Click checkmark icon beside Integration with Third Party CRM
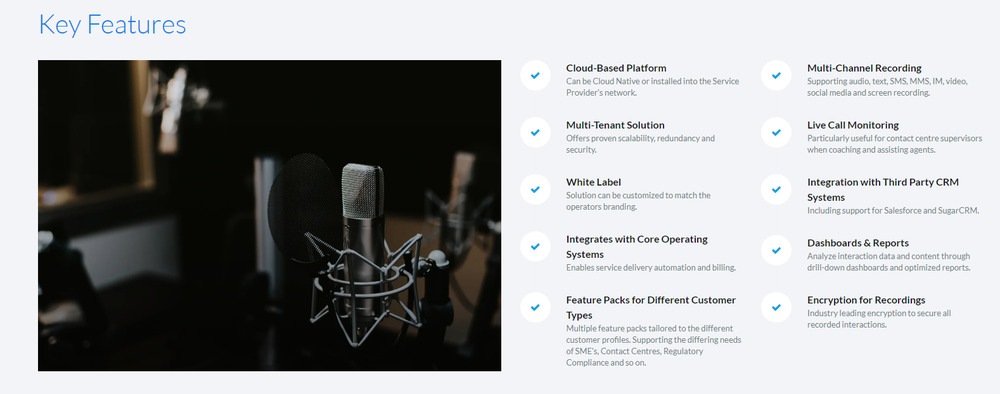Viewport: 1000px width, 394px height. [776, 189]
